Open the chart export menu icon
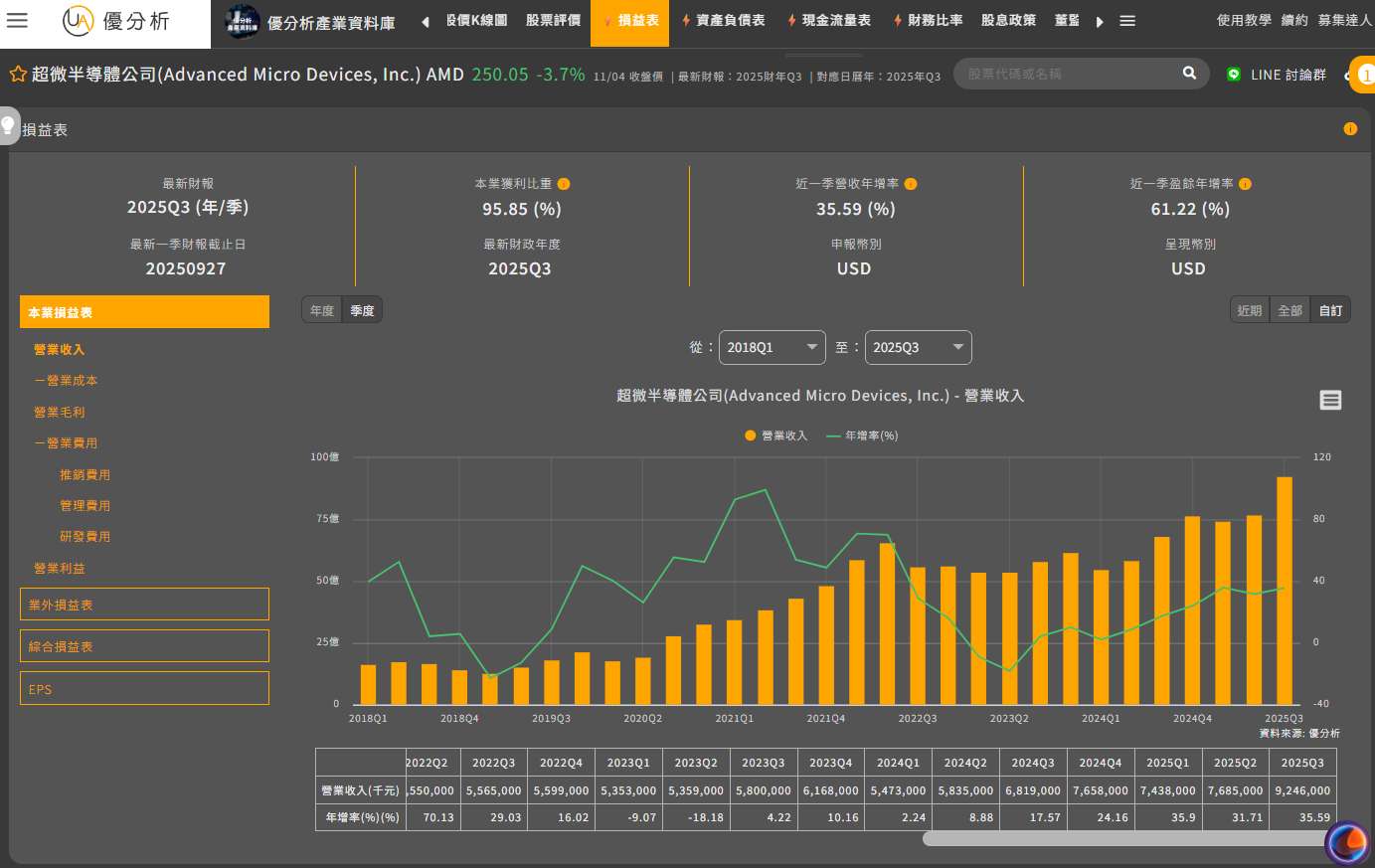This screenshot has width=1375, height=868. tap(1330, 400)
